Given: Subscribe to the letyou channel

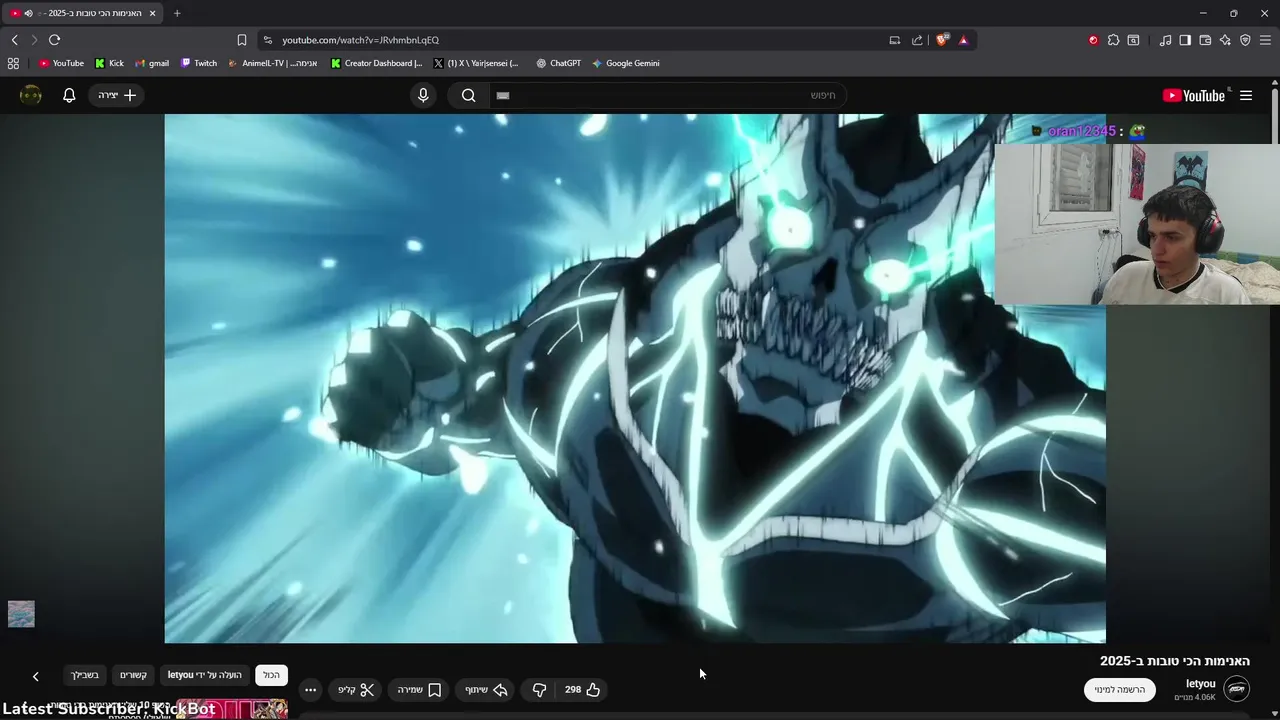Looking at the screenshot, I should point(1119,689).
